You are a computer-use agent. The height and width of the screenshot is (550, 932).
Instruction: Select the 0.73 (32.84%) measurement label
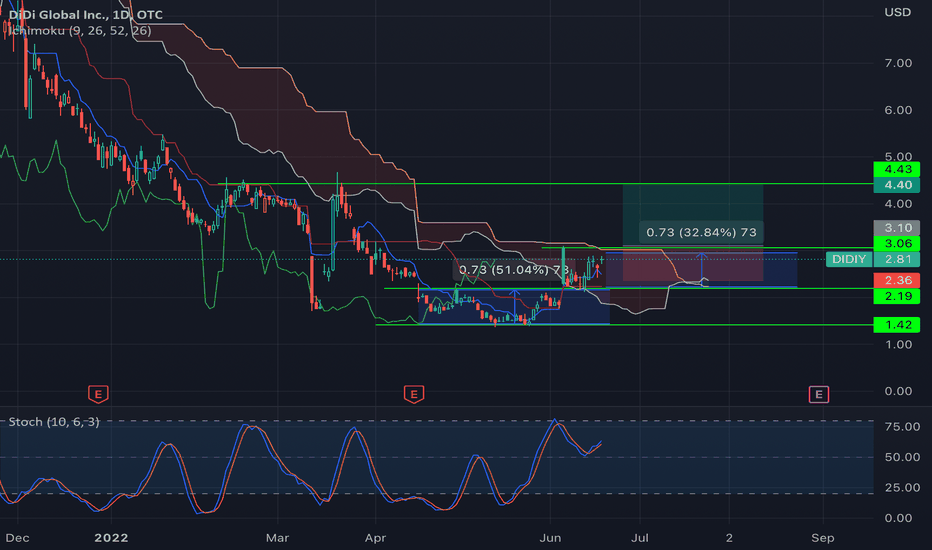(701, 232)
